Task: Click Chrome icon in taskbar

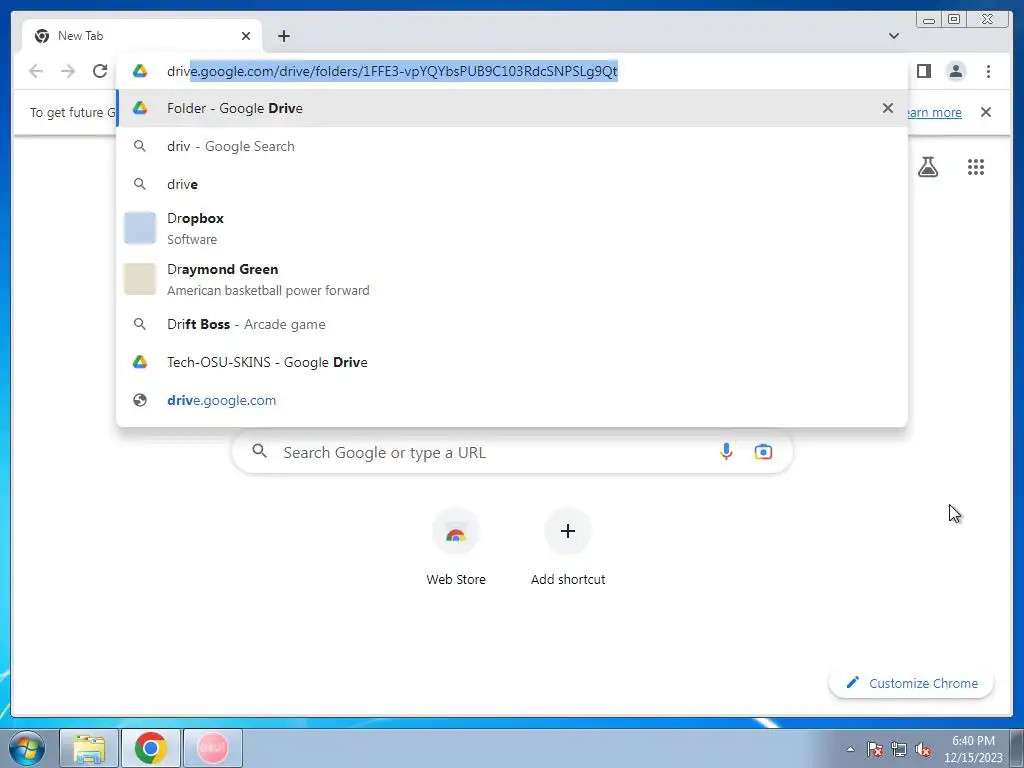Action: (151, 748)
